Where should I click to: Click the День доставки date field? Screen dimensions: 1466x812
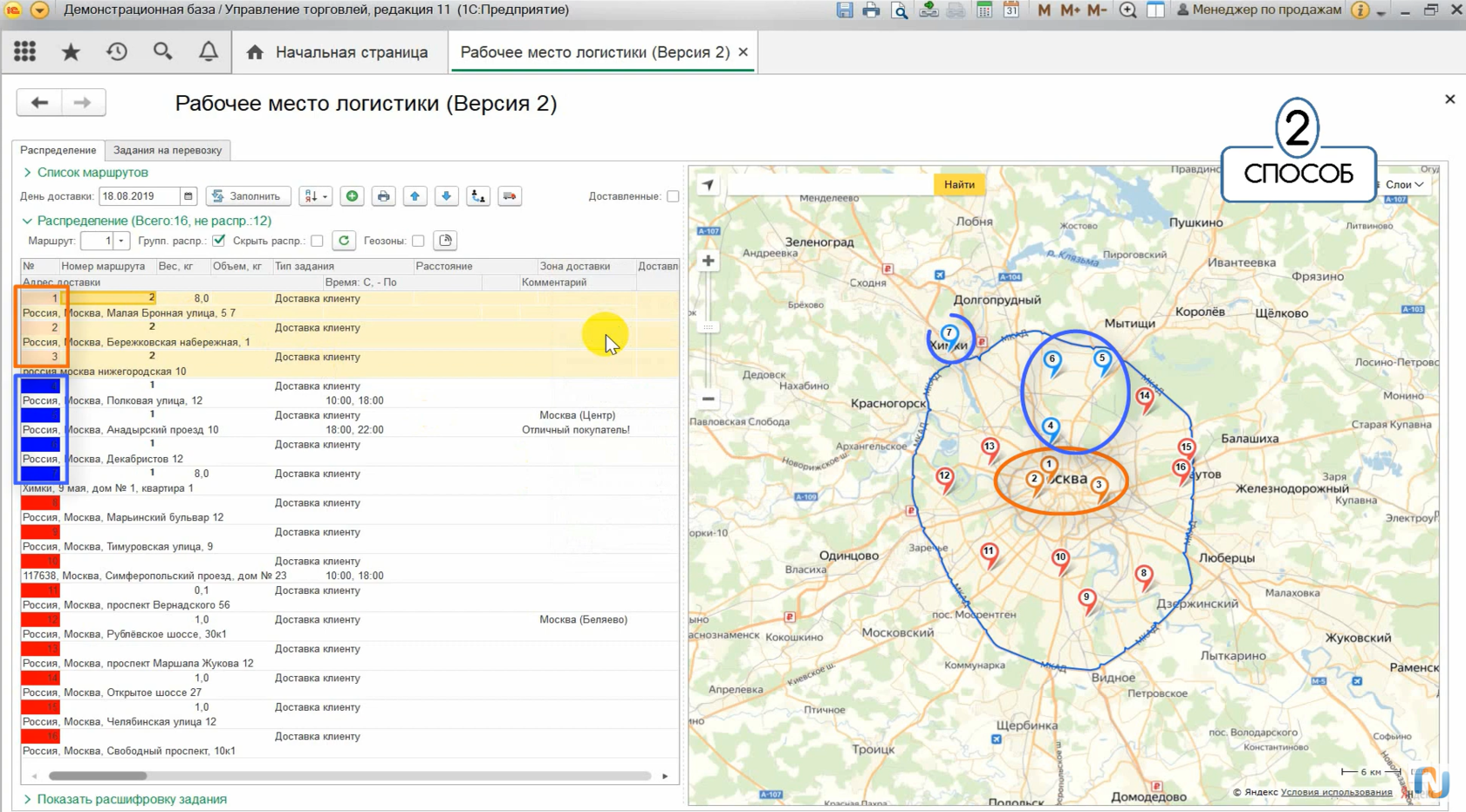pos(140,196)
